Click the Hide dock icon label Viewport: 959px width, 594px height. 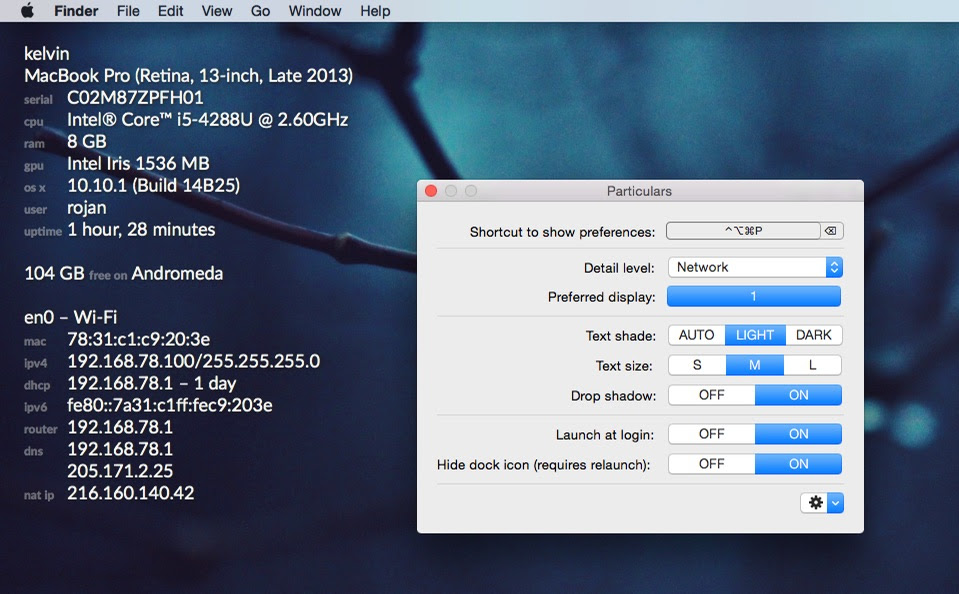pyautogui.click(x=543, y=465)
